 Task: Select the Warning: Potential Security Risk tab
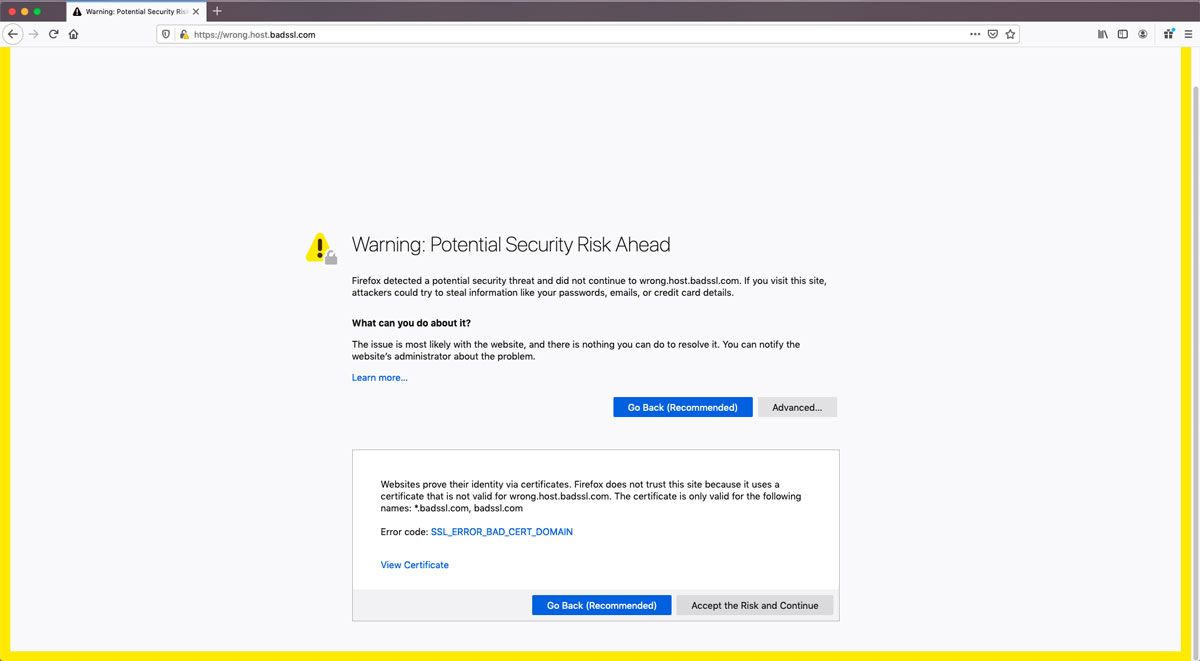point(135,11)
